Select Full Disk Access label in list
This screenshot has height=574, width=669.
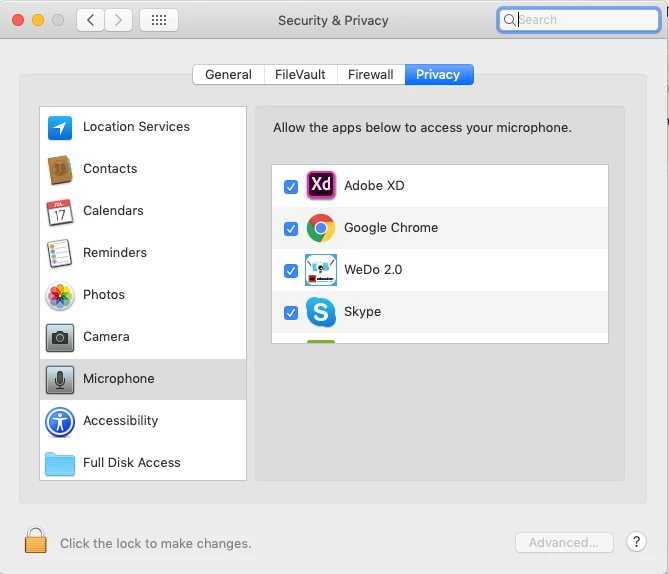(x=131, y=463)
